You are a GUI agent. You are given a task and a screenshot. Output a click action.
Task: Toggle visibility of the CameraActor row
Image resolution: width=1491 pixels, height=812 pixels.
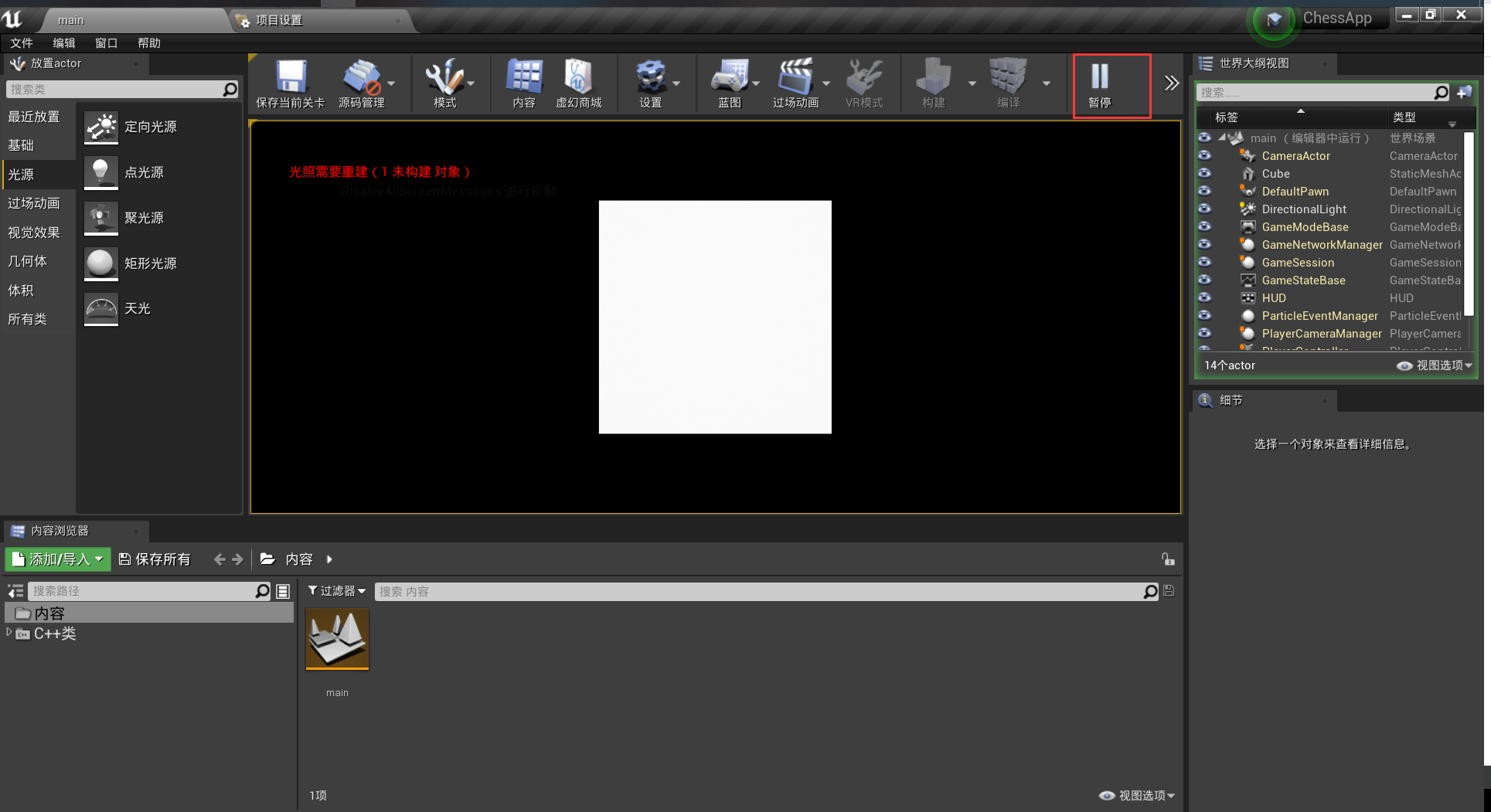(1204, 156)
